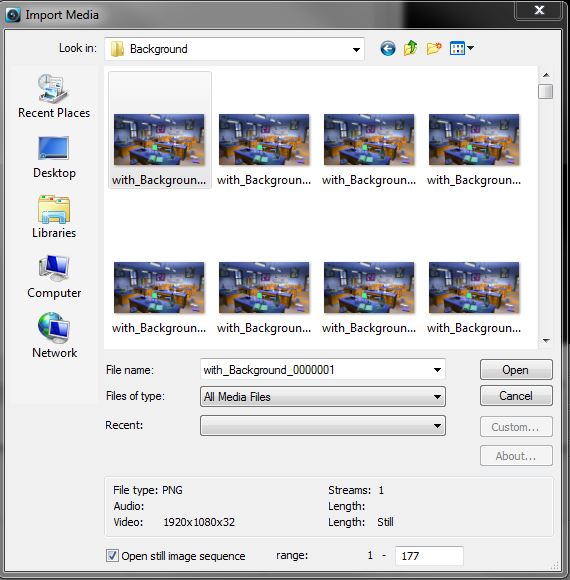This screenshot has width=570, height=580.
Task: Open the Recent dropdown list
Action: click(323, 425)
